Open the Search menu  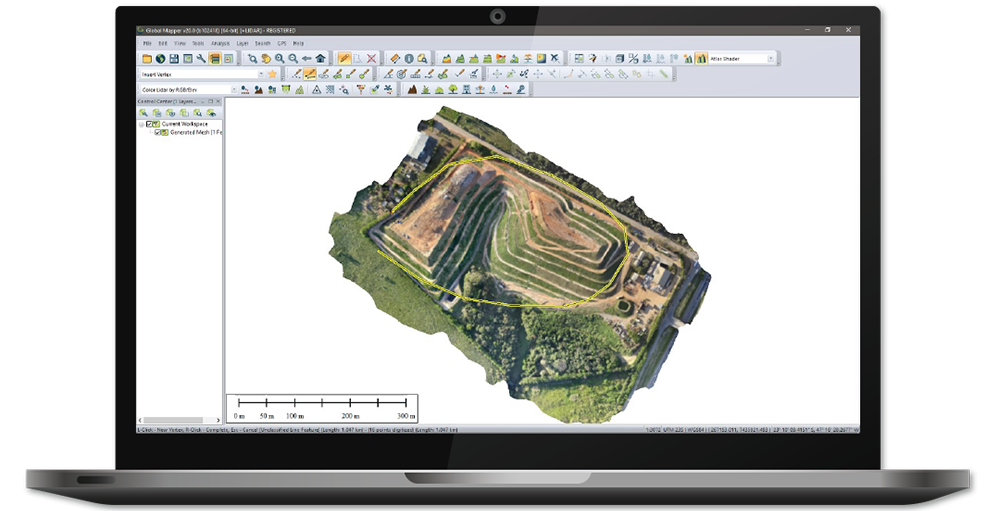coord(263,43)
